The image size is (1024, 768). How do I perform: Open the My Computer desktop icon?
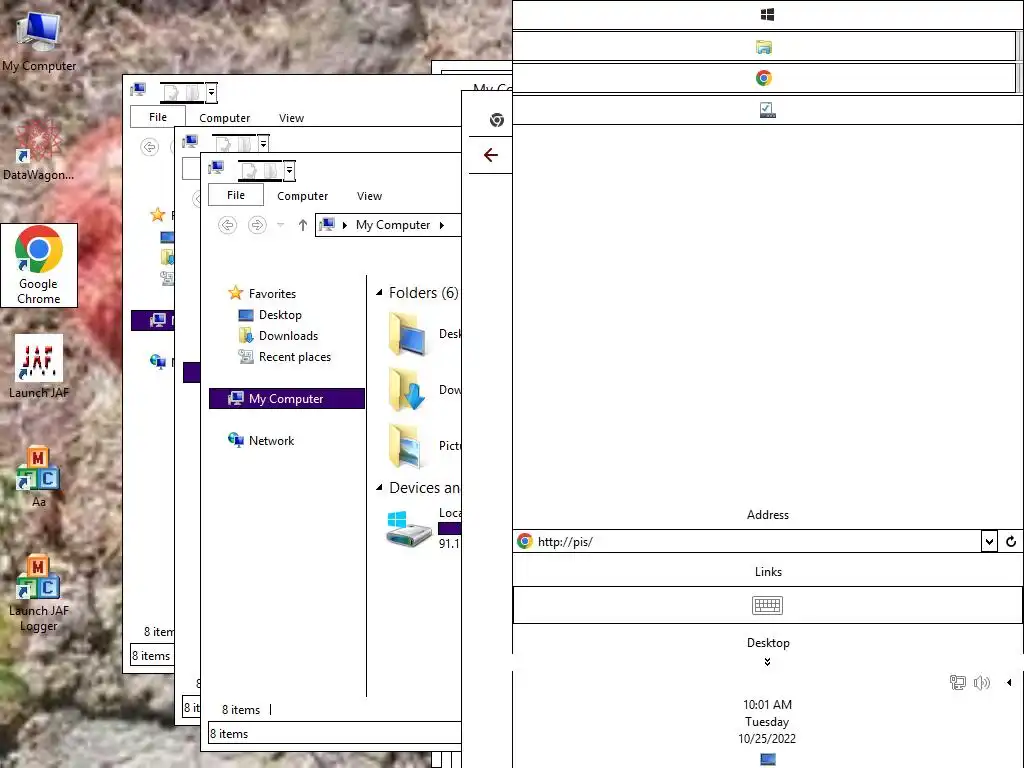coord(39,40)
